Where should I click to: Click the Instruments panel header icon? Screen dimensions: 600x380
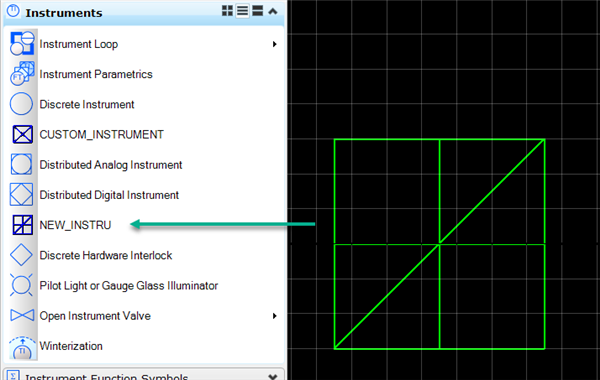(13, 11)
